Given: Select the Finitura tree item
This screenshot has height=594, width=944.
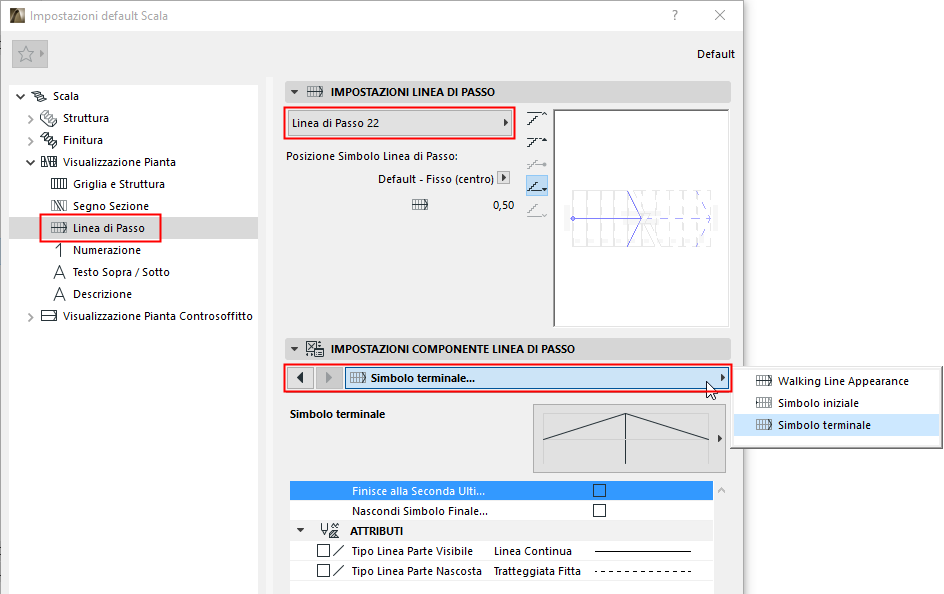Looking at the screenshot, I should 82,140.
